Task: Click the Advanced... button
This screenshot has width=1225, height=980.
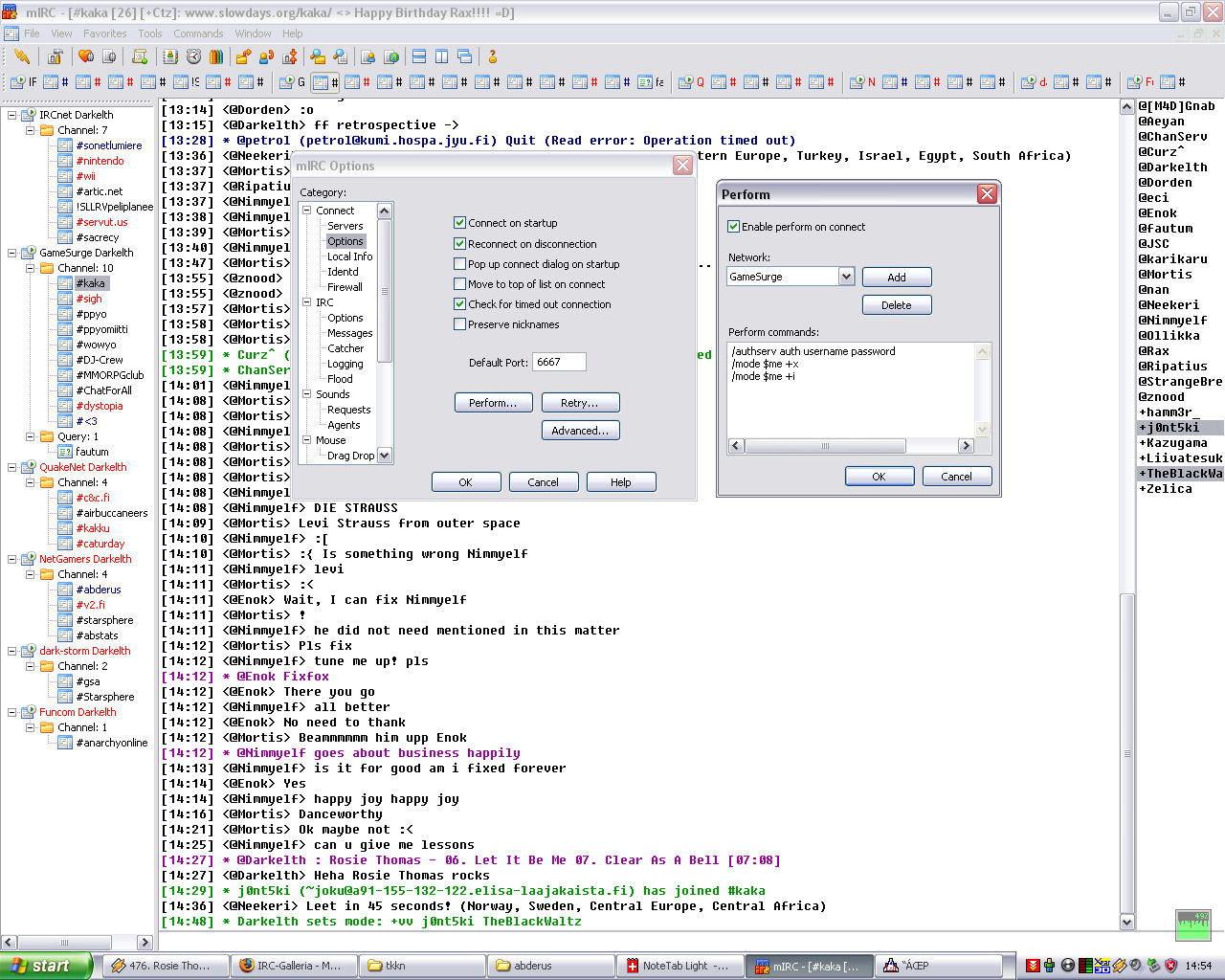Action: coord(581,431)
